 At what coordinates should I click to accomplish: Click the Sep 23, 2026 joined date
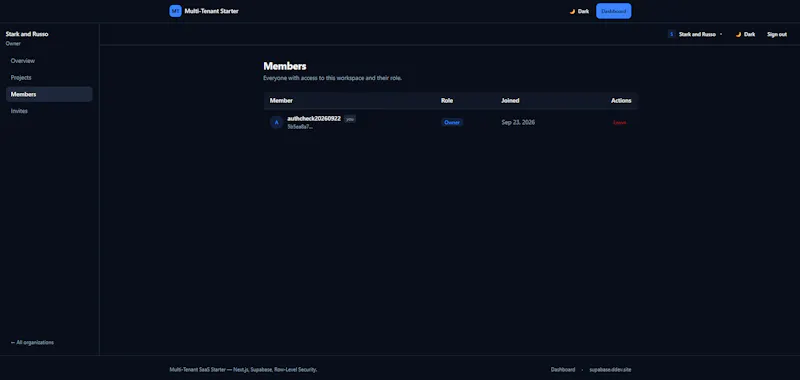[x=518, y=122]
